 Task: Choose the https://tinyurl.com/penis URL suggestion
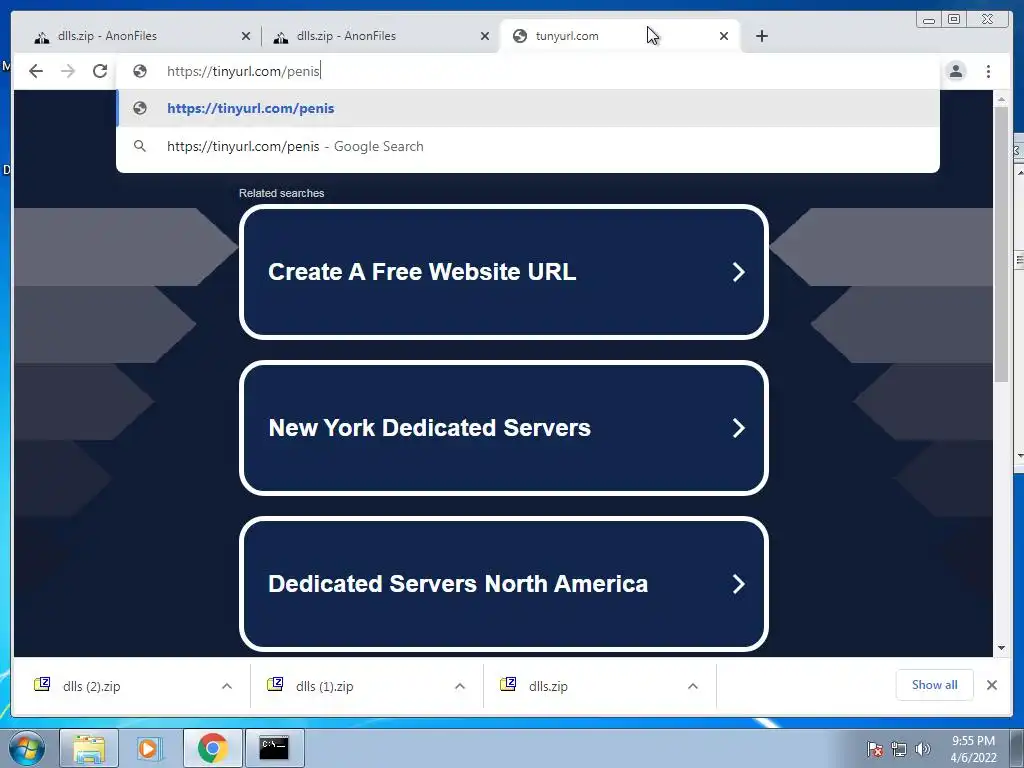528,108
